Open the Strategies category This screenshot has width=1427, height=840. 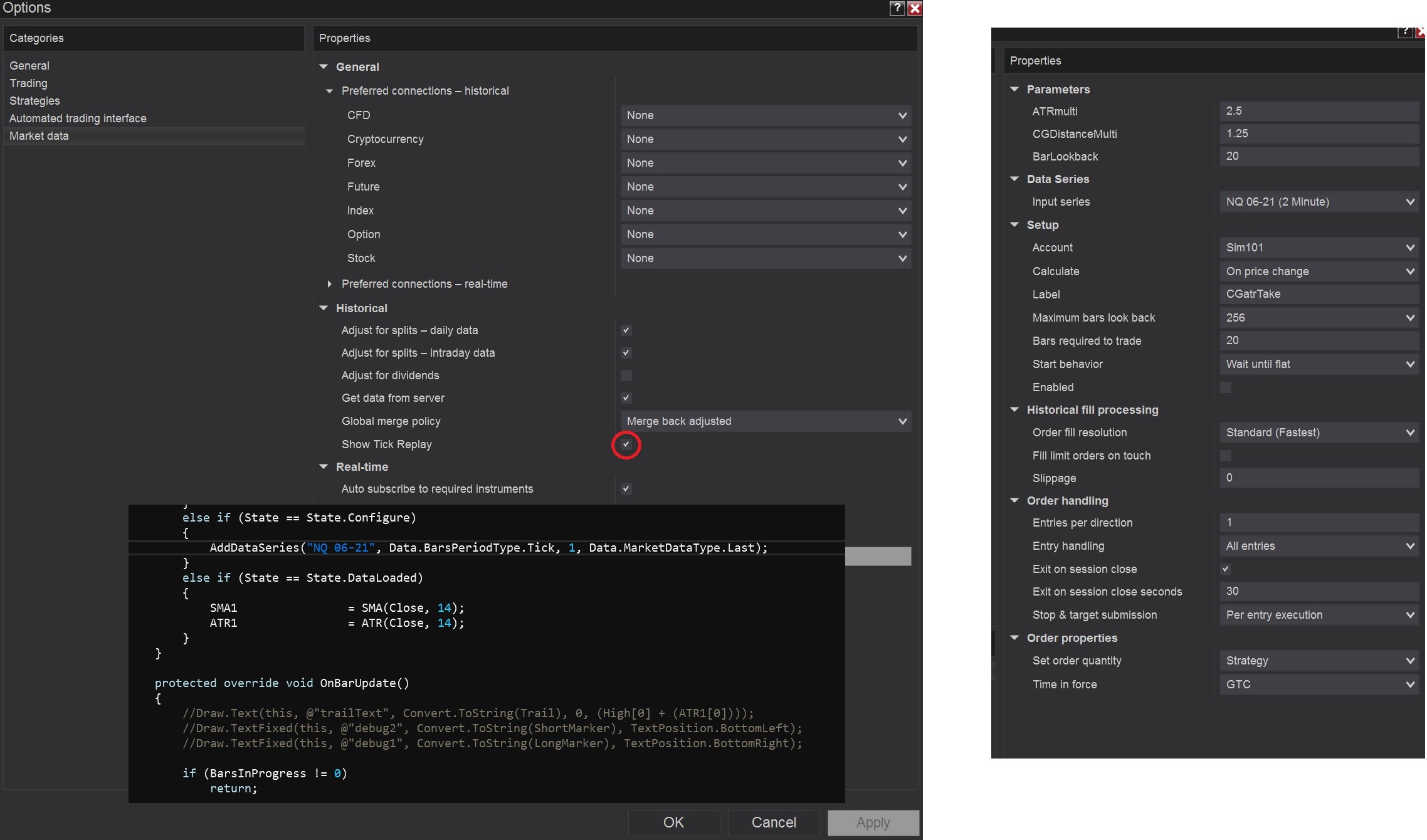point(34,101)
